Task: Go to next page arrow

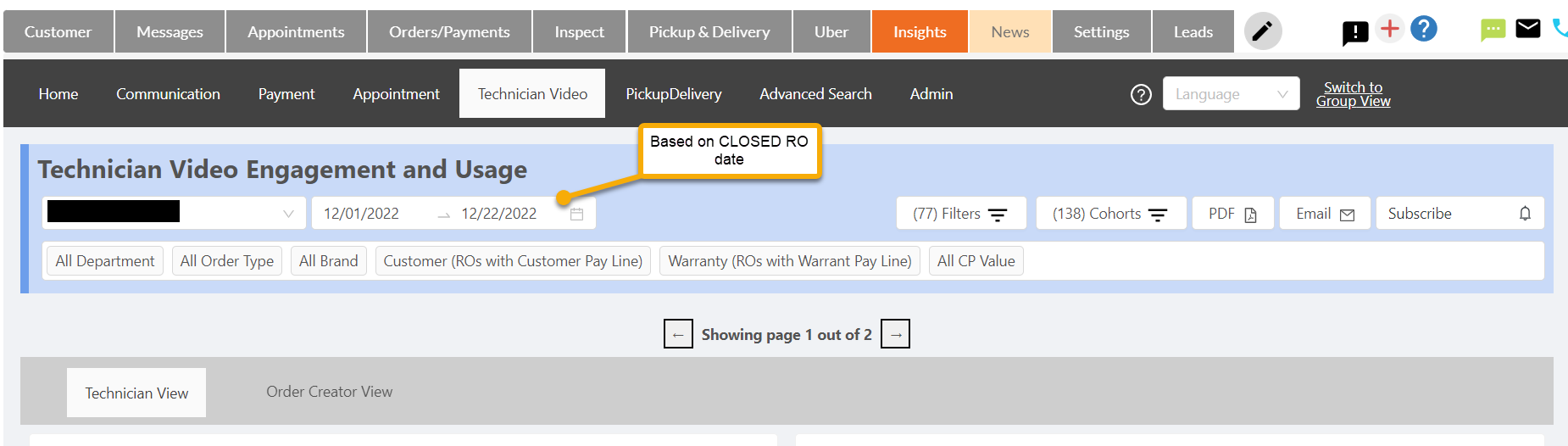Action: point(896,334)
